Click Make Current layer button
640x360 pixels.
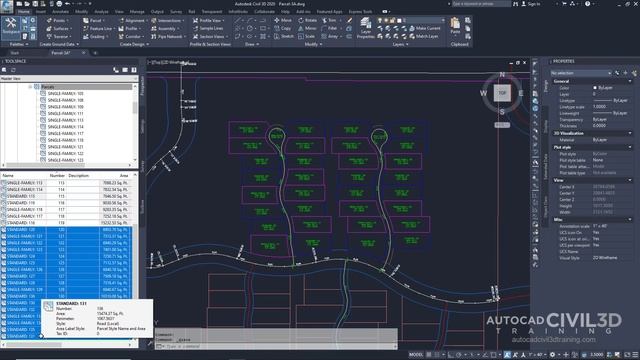point(424,29)
